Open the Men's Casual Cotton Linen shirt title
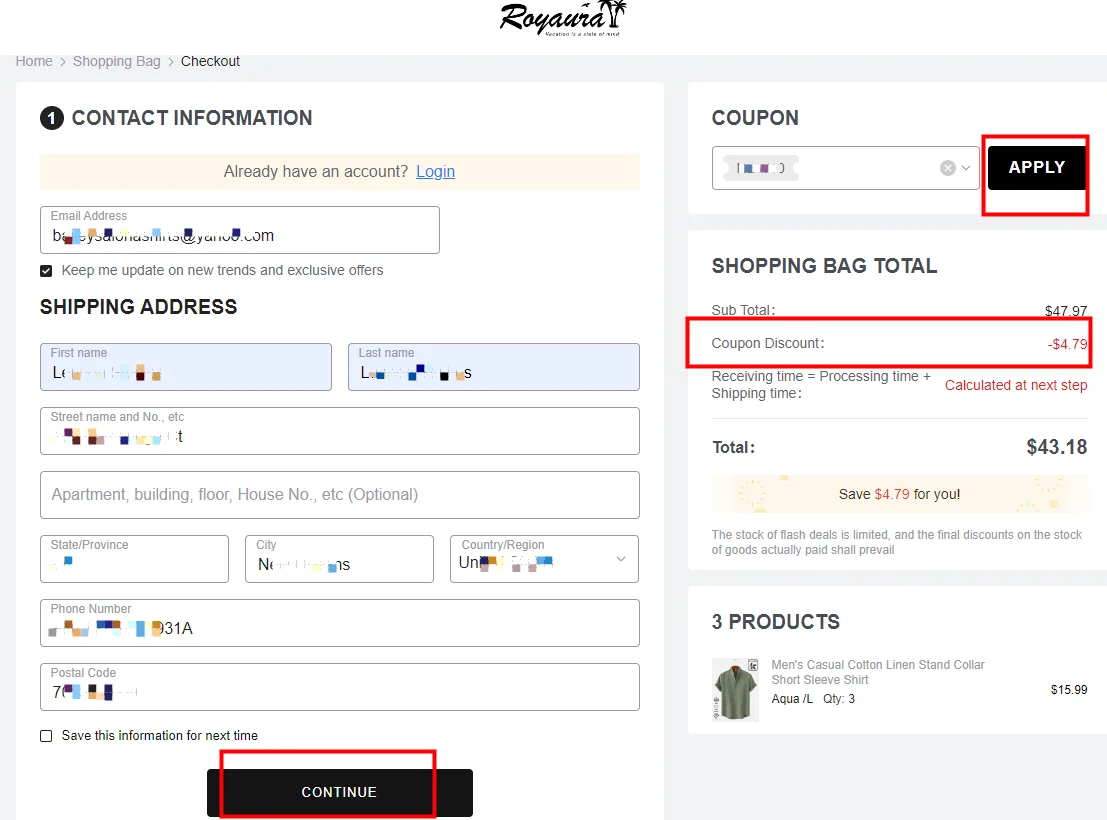The height and width of the screenshot is (820, 1107). [877, 672]
